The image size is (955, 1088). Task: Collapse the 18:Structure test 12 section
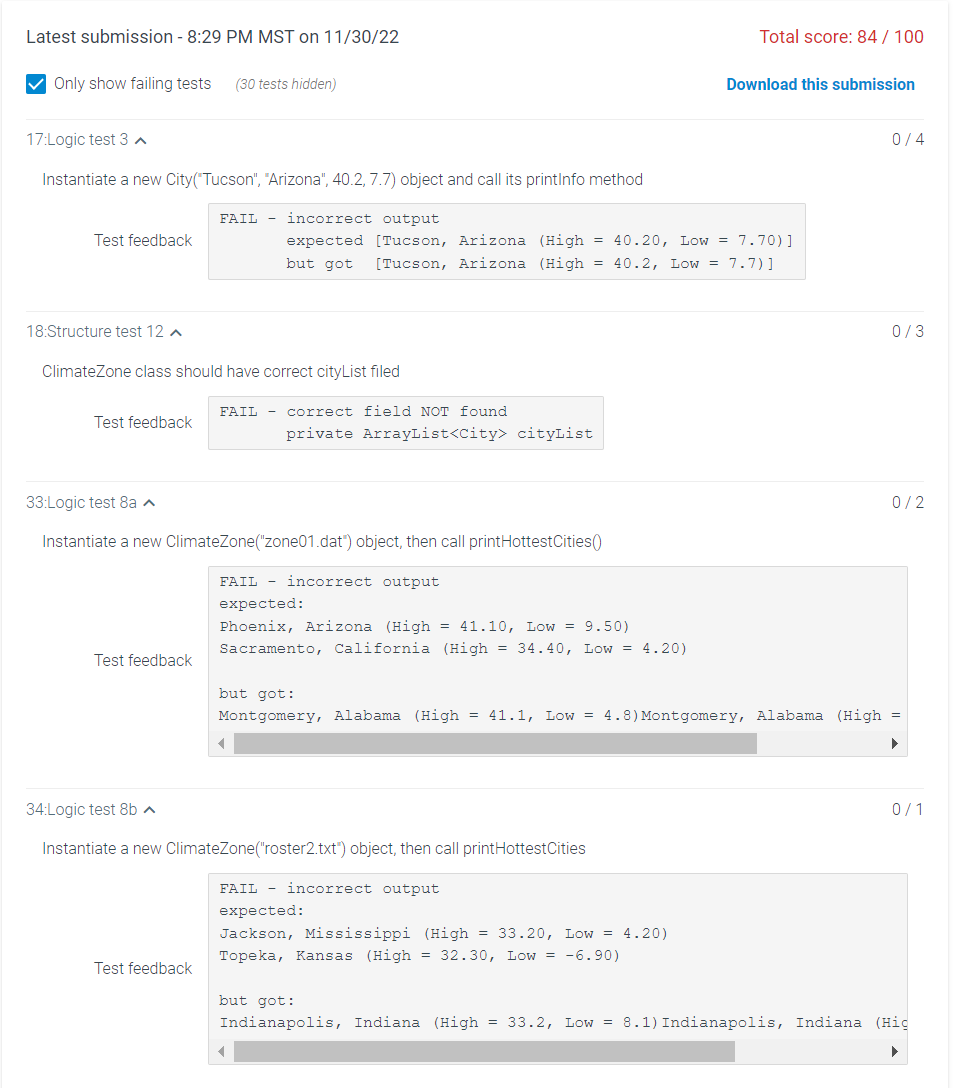click(x=176, y=332)
